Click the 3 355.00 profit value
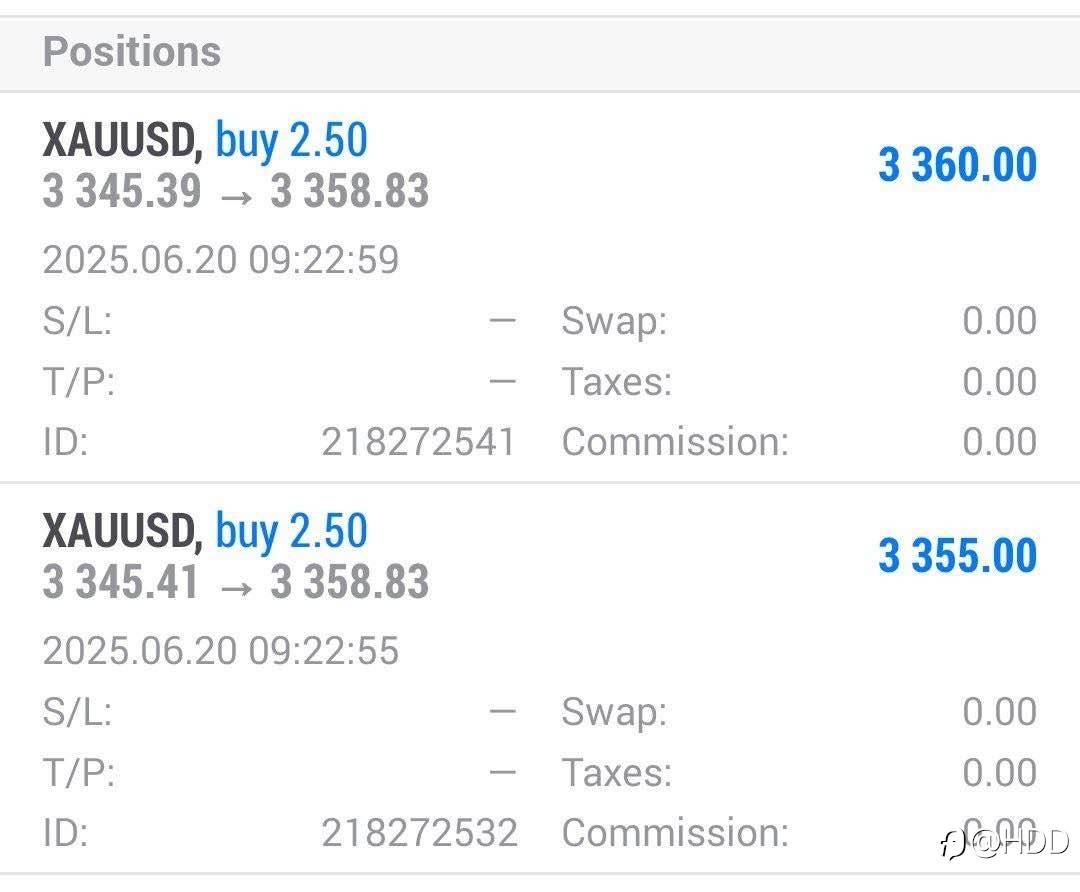The image size is (1080, 892). click(957, 555)
